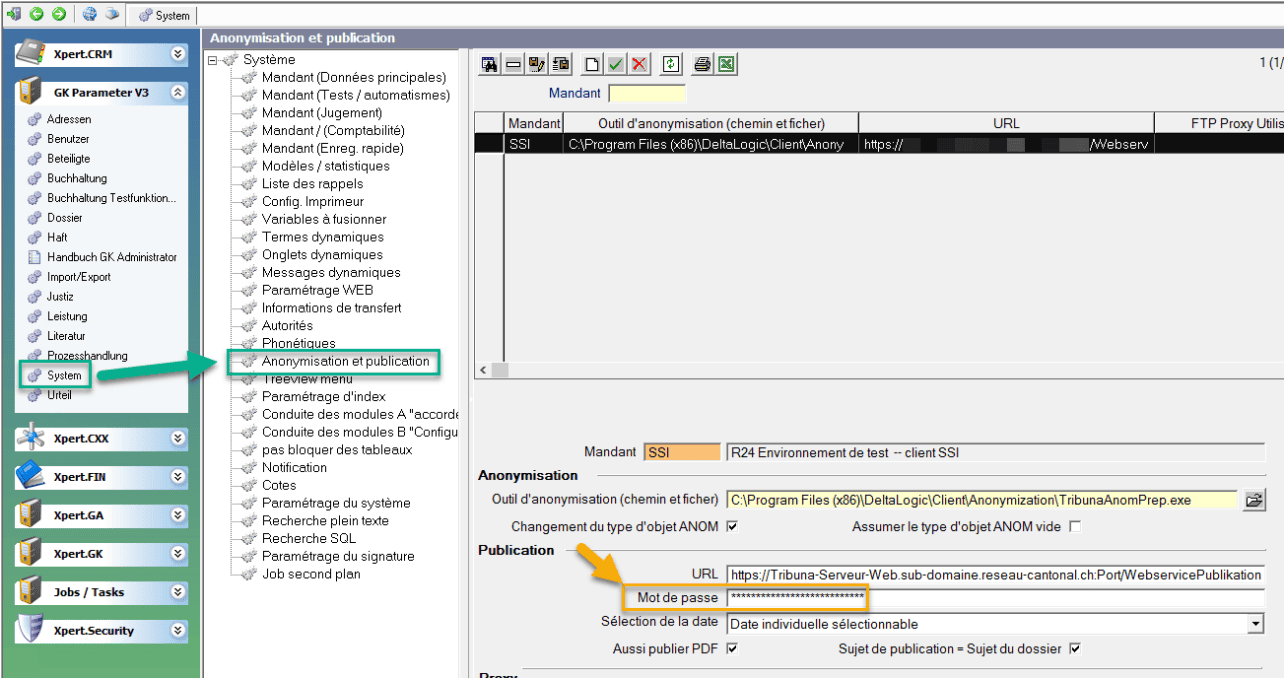
Task: Select Notification tree item
Action: [294, 467]
